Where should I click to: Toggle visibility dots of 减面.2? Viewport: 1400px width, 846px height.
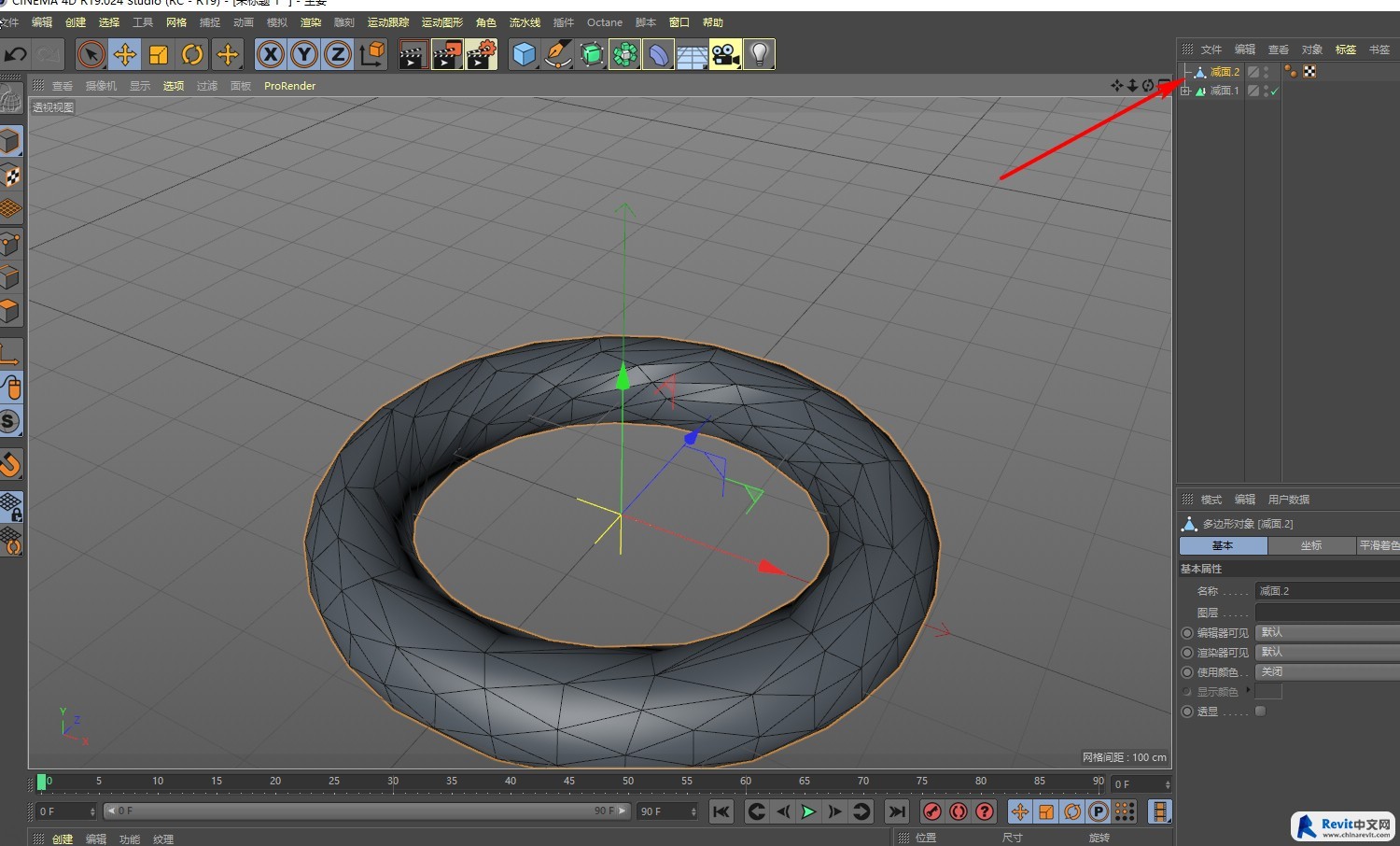(1267, 72)
